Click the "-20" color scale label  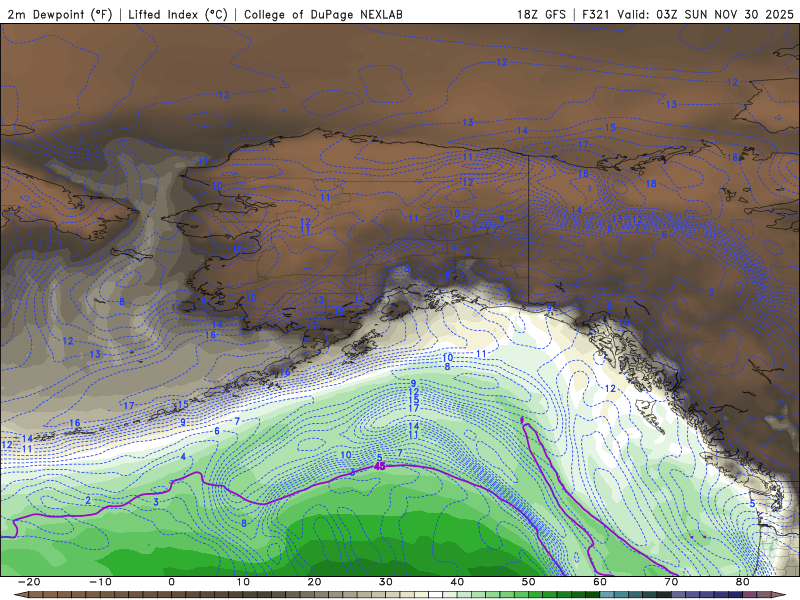29,582
